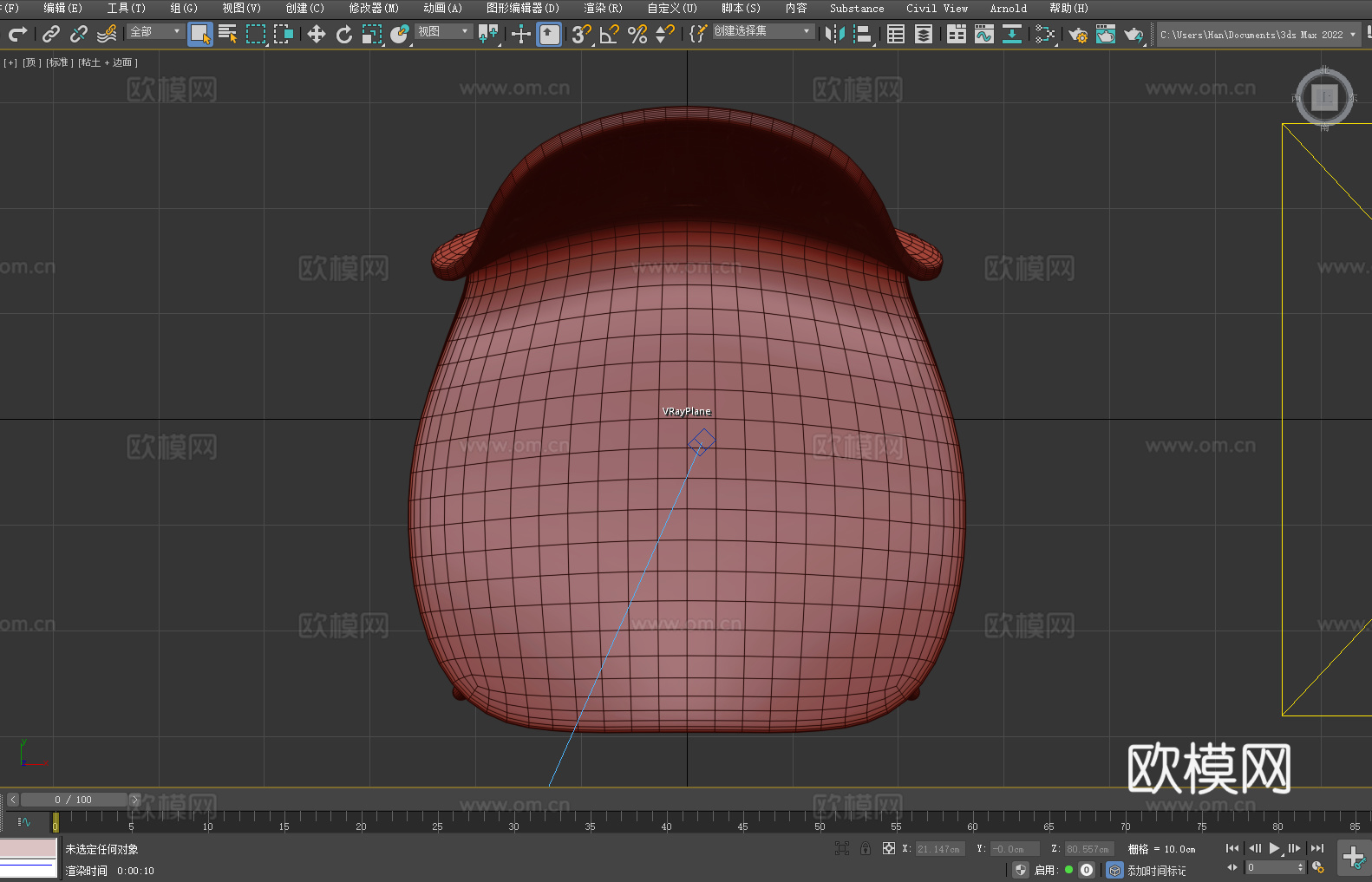Click the ViewCube top face
Image resolution: width=1372 pixels, height=882 pixels.
click(1324, 96)
